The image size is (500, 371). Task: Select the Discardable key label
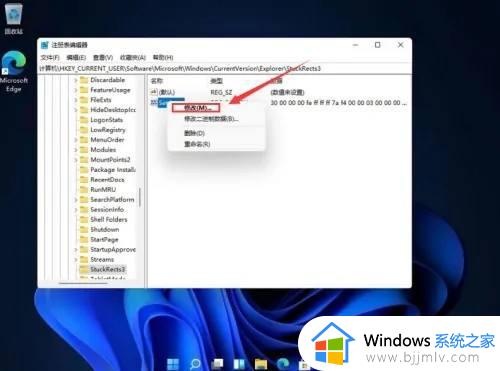coord(107,80)
